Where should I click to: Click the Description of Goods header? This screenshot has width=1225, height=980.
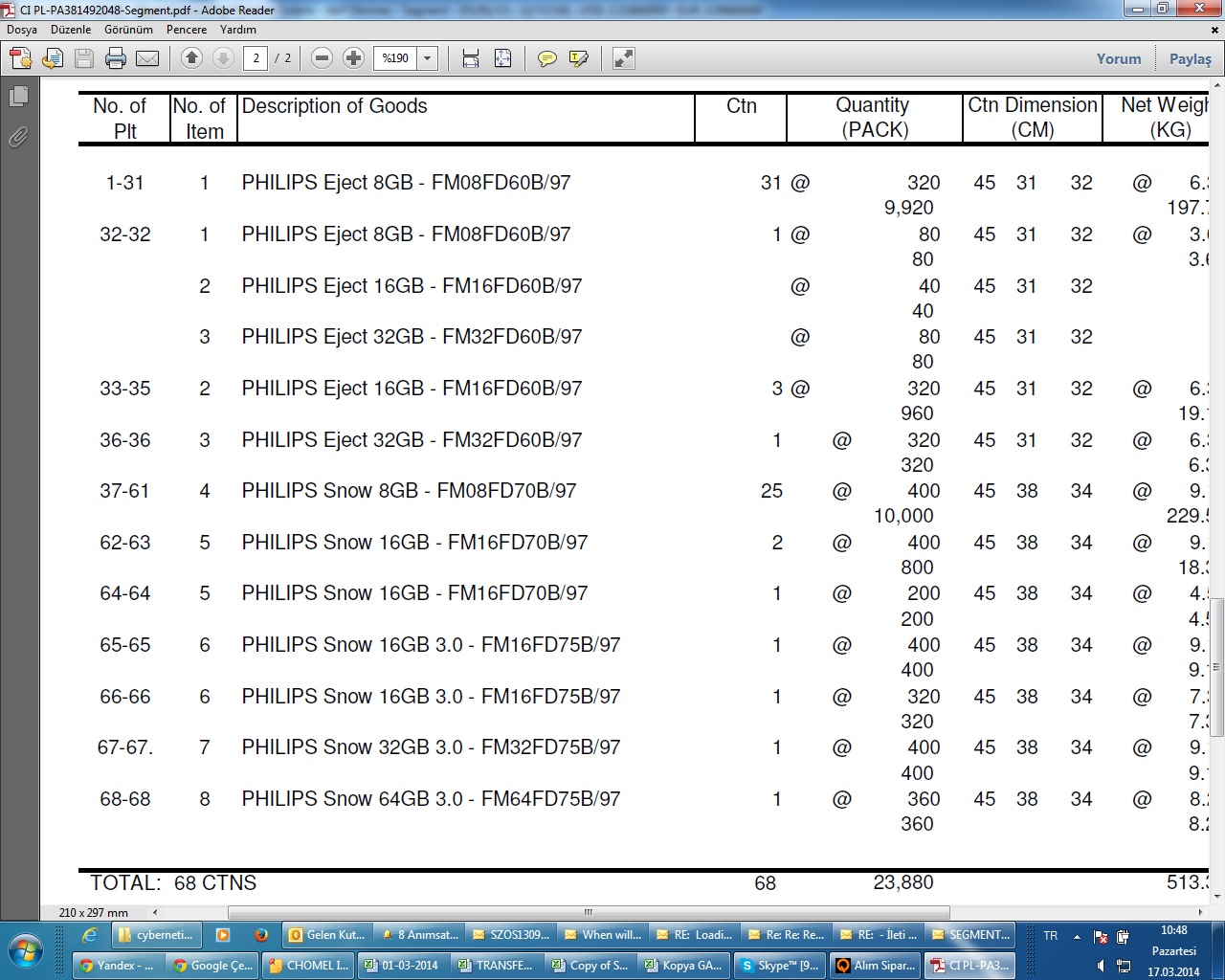(334, 106)
